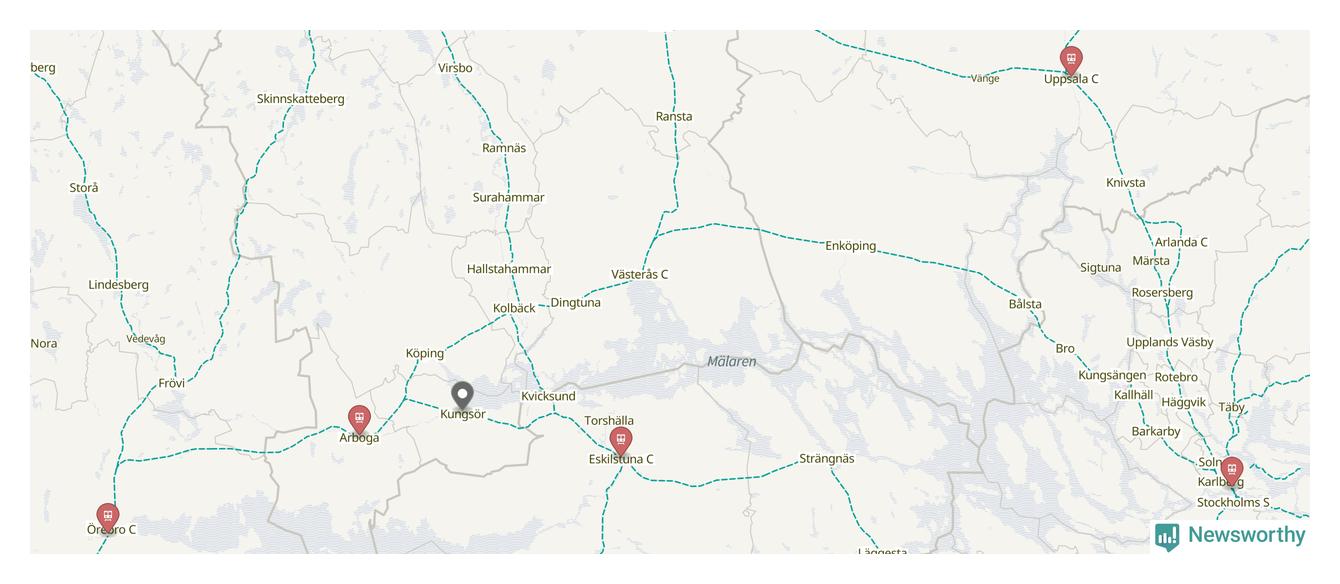Click the Stockholms S station label

[x=1233, y=503]
